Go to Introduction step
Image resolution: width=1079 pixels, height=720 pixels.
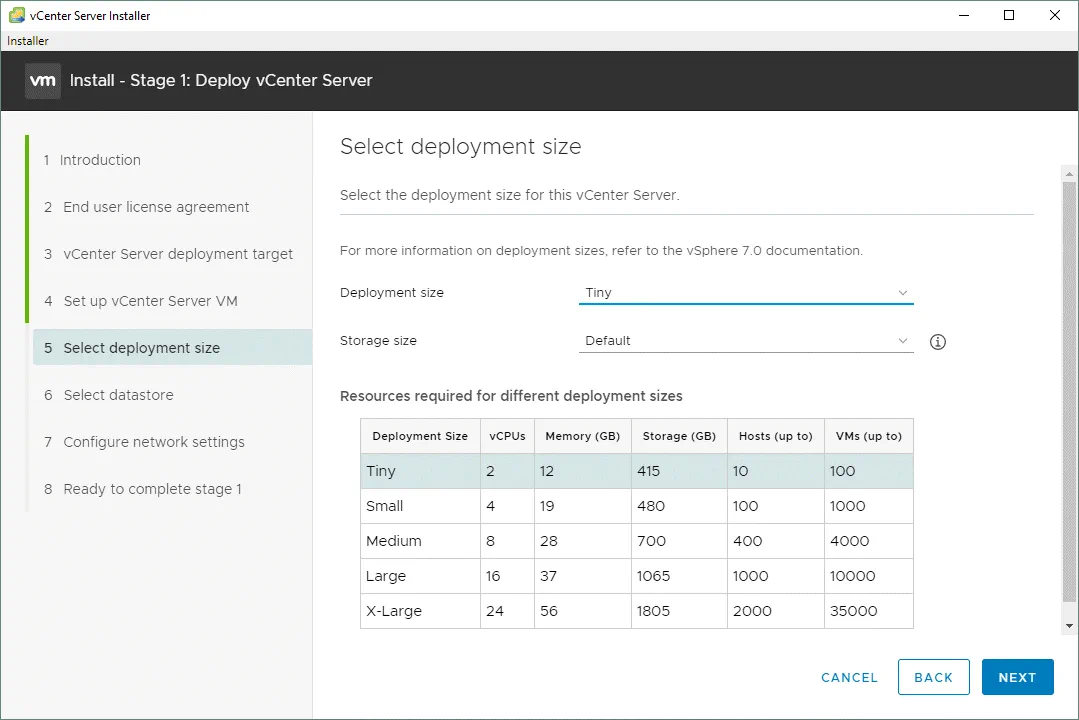point(100,160)
